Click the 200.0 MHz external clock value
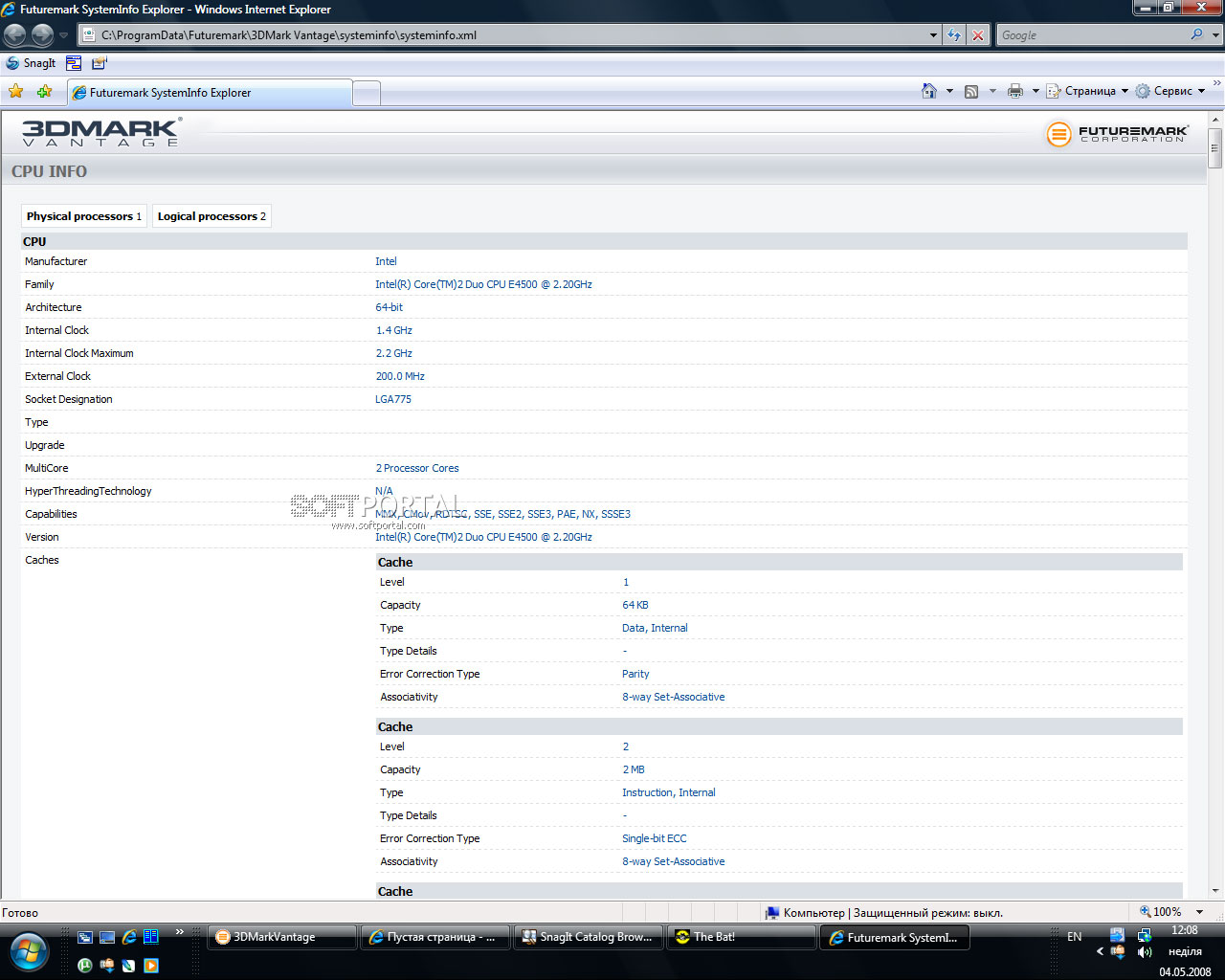 [x=400, y=376]
